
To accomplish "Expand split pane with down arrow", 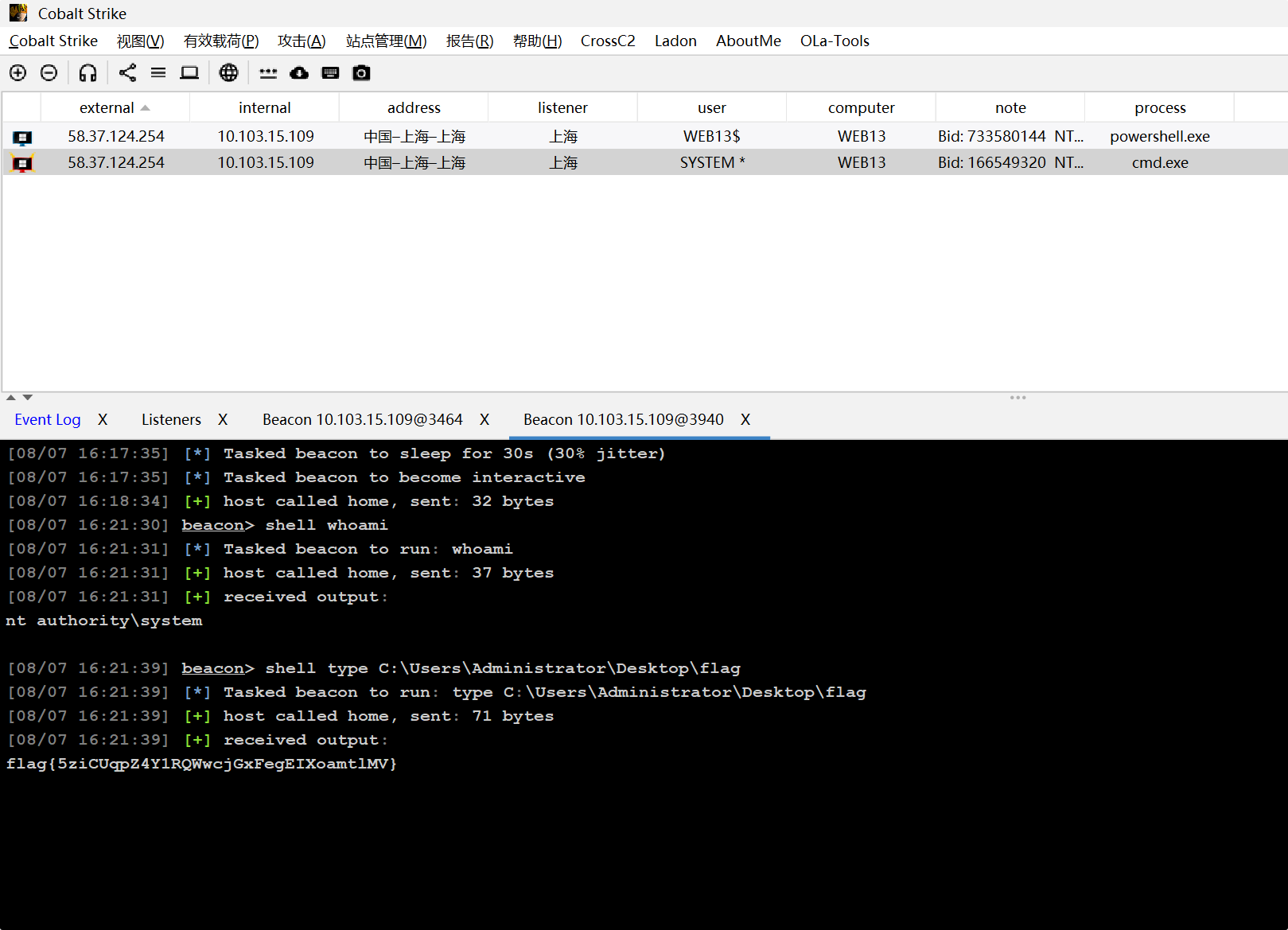I will click(28, 397).
